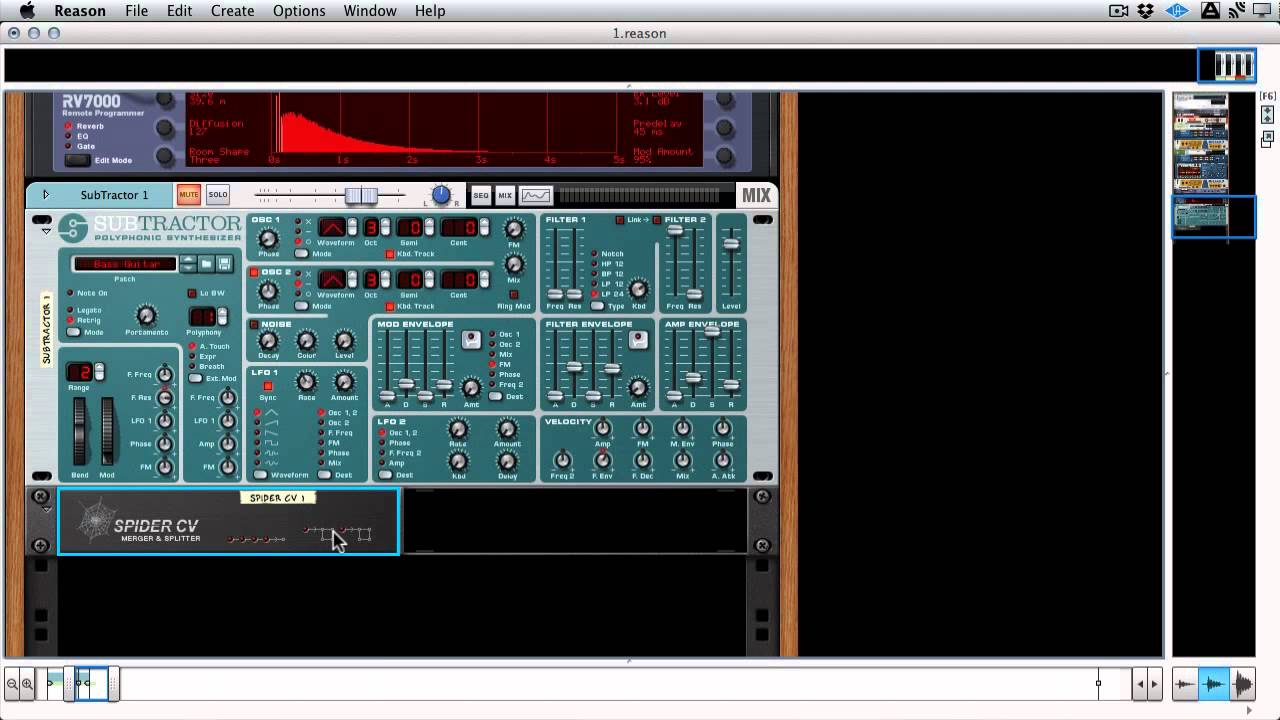Screen dimensions: 1280x720
Task: Click the Airfoil-style A icon in menu bar
Action: click(1210, 11)
